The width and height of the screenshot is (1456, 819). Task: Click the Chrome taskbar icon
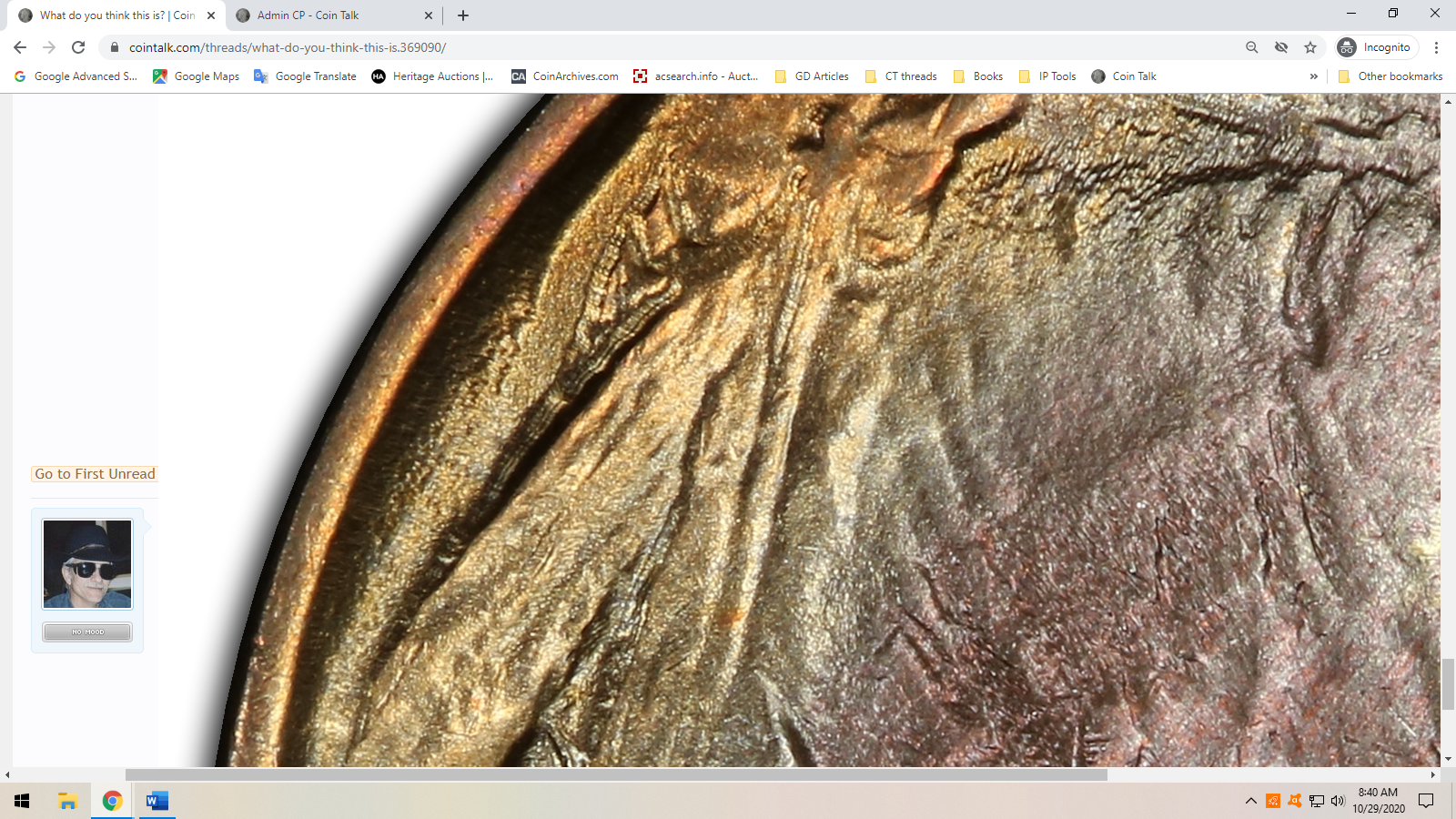click(x=112, y=801)
